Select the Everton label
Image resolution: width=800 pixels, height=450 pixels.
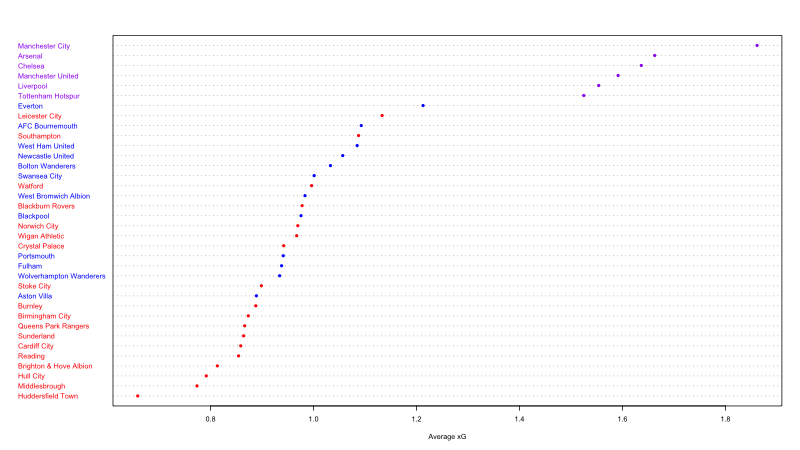click(x=30, y=106)
